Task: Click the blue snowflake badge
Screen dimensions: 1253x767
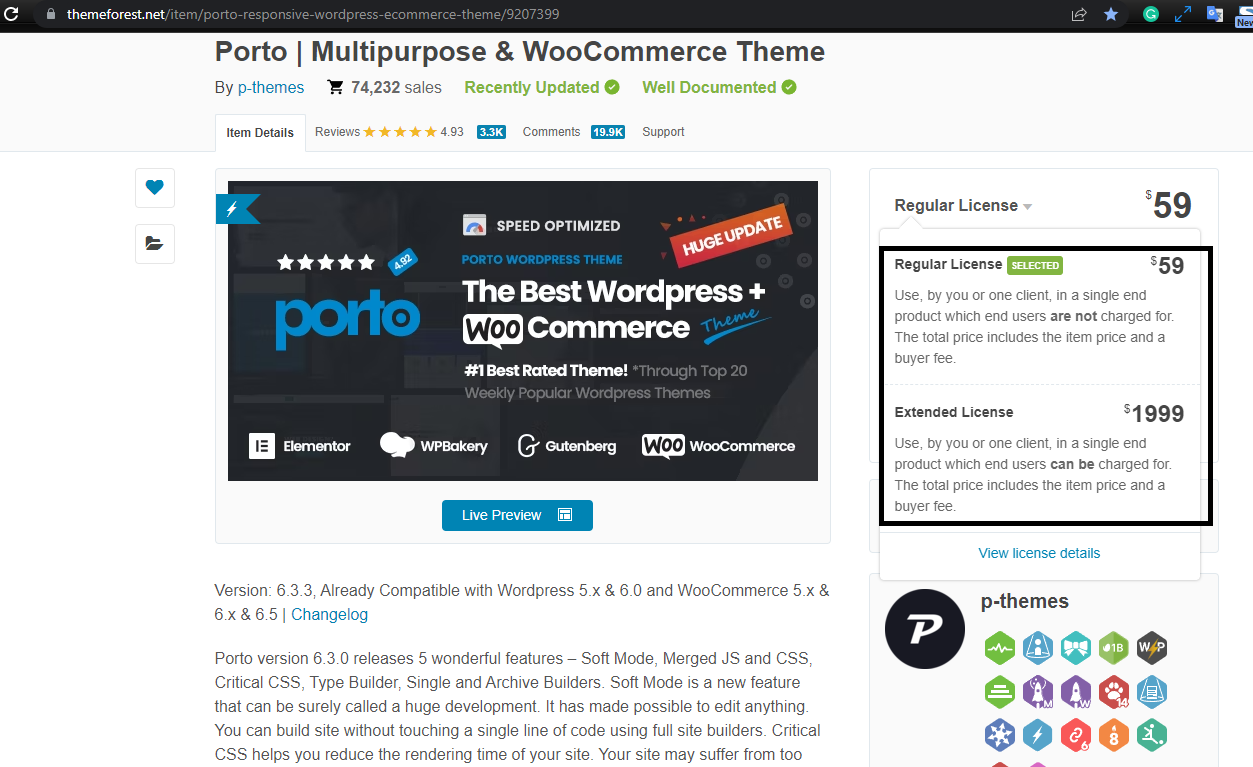Action: [x=1000, y=736]
